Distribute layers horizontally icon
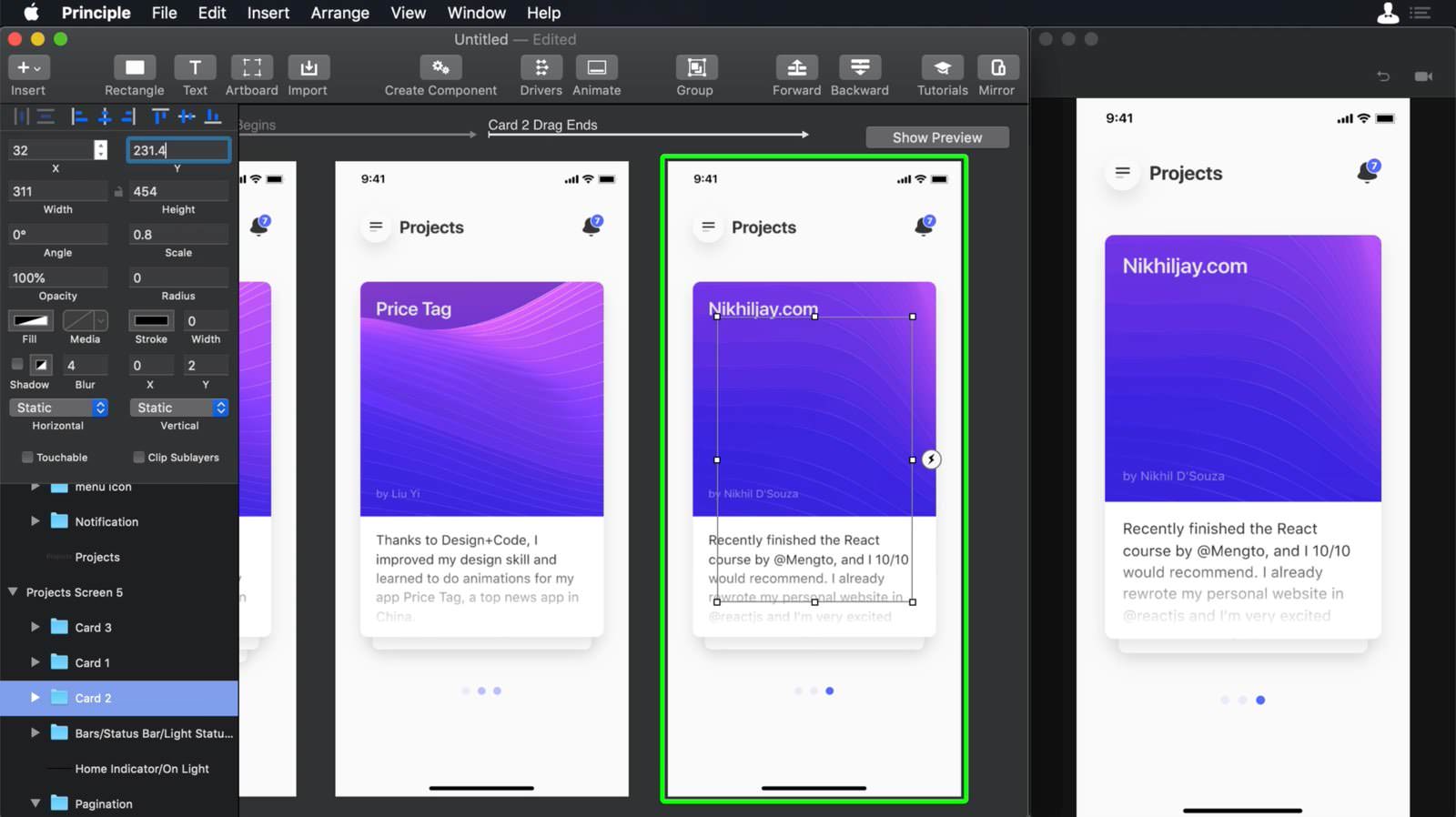This screenshot has width=1456, height=817. coord(21,116)
